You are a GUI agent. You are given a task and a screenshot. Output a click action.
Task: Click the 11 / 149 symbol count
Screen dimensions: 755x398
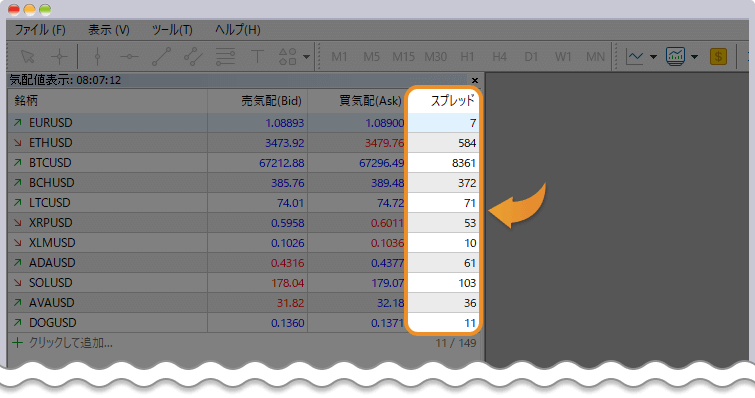(456, 343)
